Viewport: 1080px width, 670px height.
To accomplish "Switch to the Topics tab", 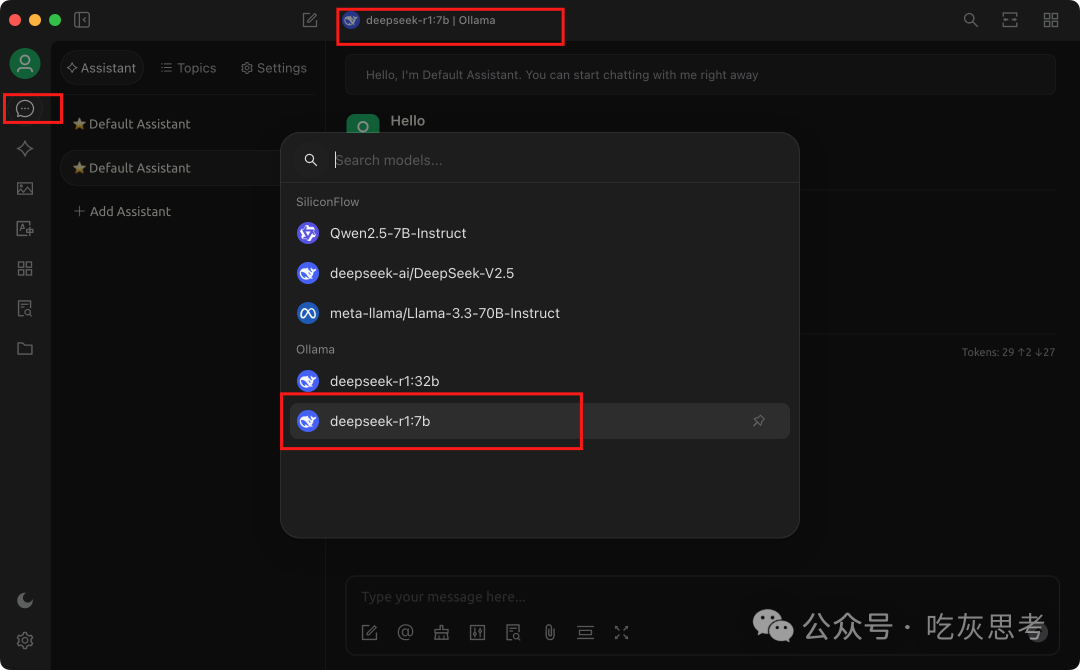I will (188, 68).
